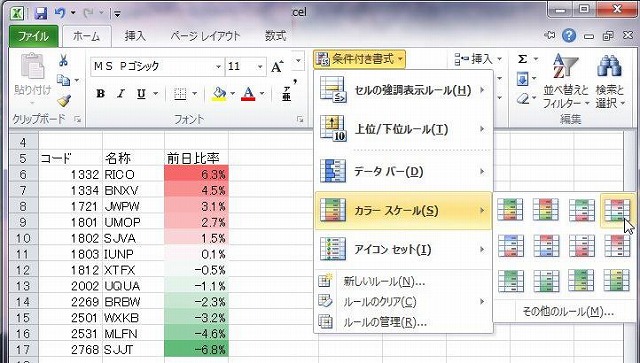Click 新しいルール menu entry
640x363 pixels.
click(x=384, y=281)
